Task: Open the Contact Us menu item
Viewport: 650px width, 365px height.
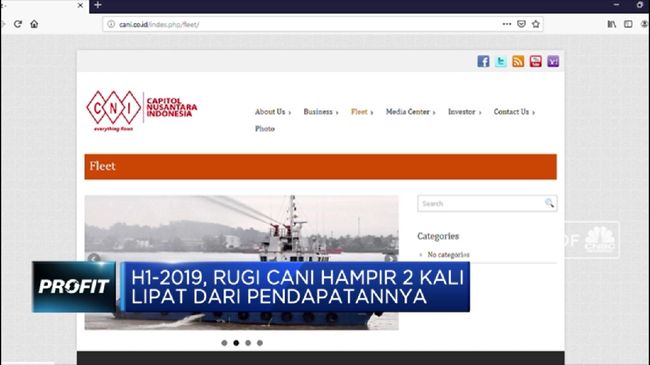Action: pos(514,112)
